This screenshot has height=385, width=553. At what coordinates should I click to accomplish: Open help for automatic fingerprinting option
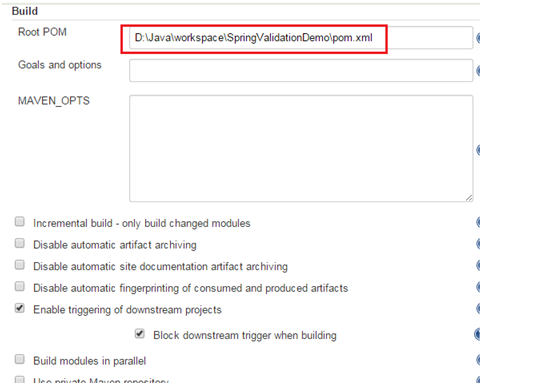pos(478,287)
